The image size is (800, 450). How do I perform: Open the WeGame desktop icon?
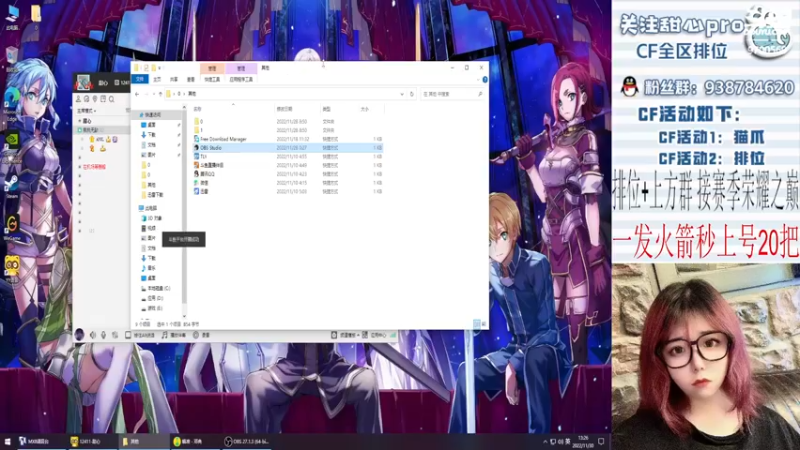pyautogui.click(x=12, y=228)
